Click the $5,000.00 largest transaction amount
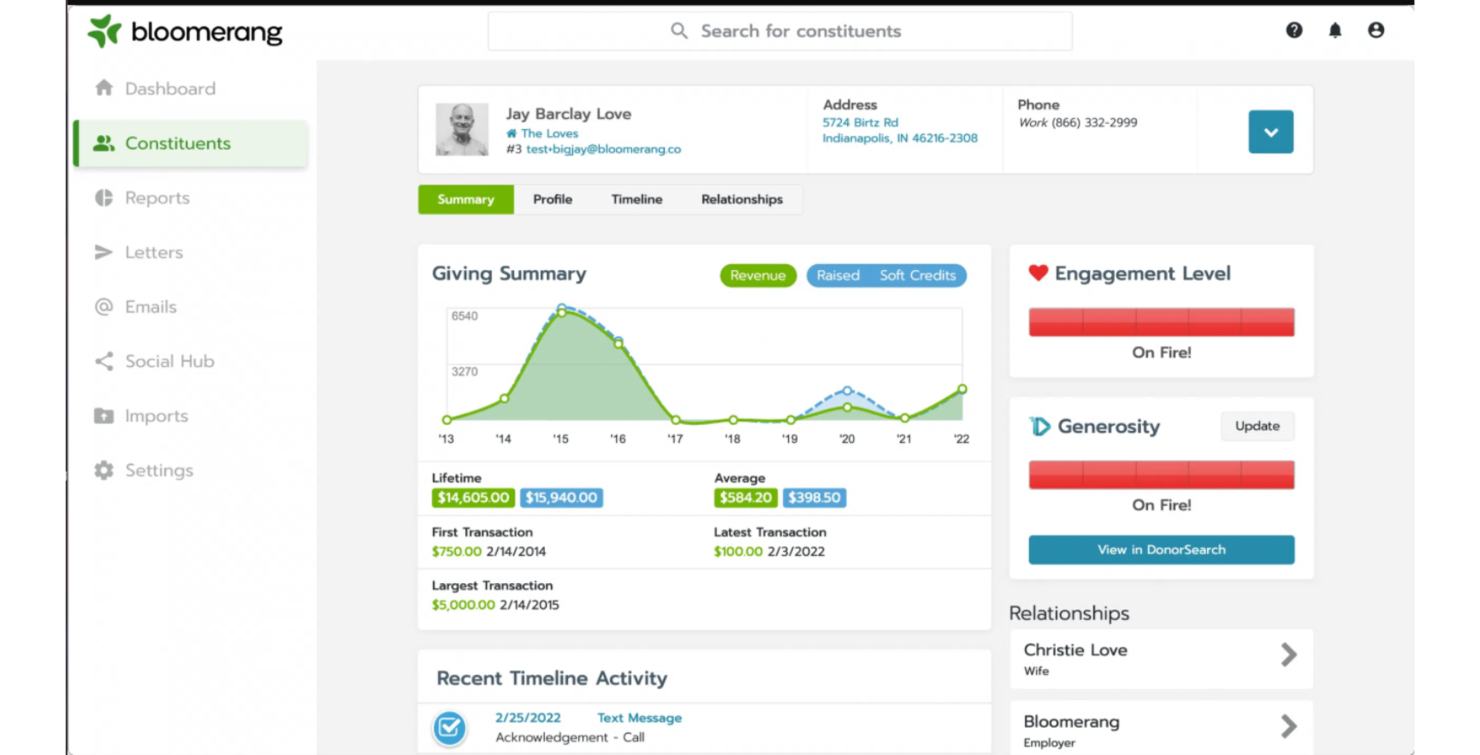The image size is (1480, 755). [x=463, y=605]
